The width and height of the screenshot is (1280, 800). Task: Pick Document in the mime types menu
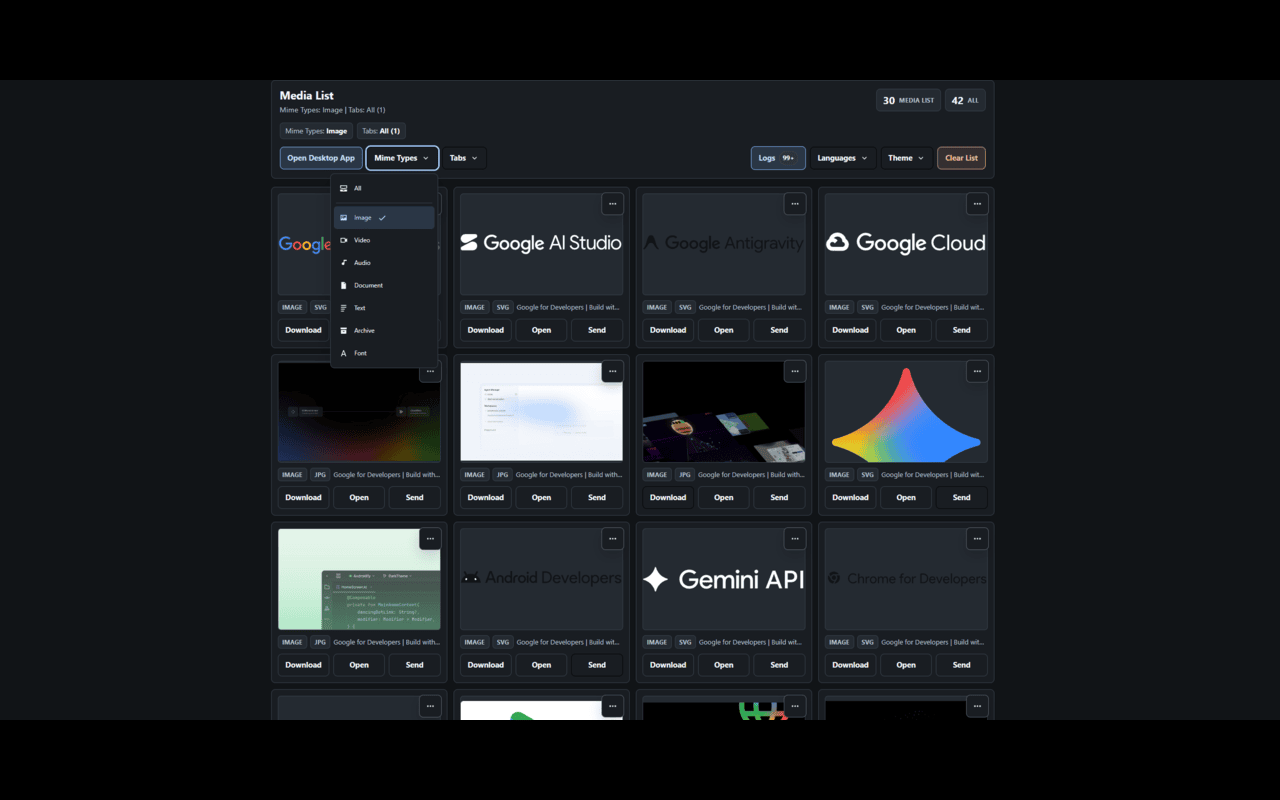click(384, 285)
